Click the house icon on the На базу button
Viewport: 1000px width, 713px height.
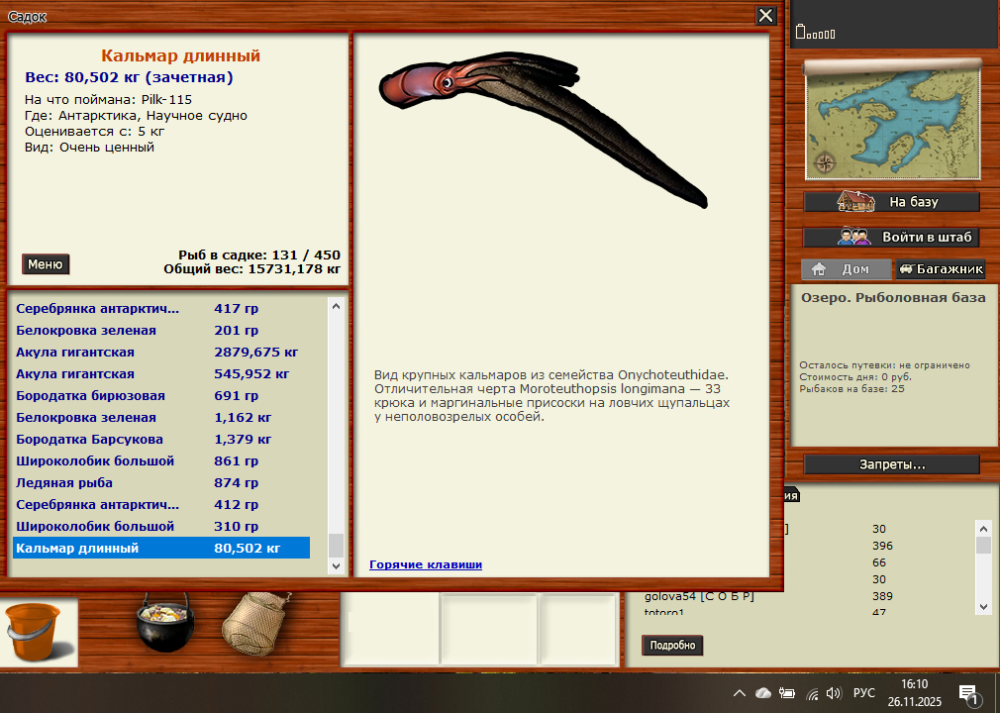(x=855, y=201)
